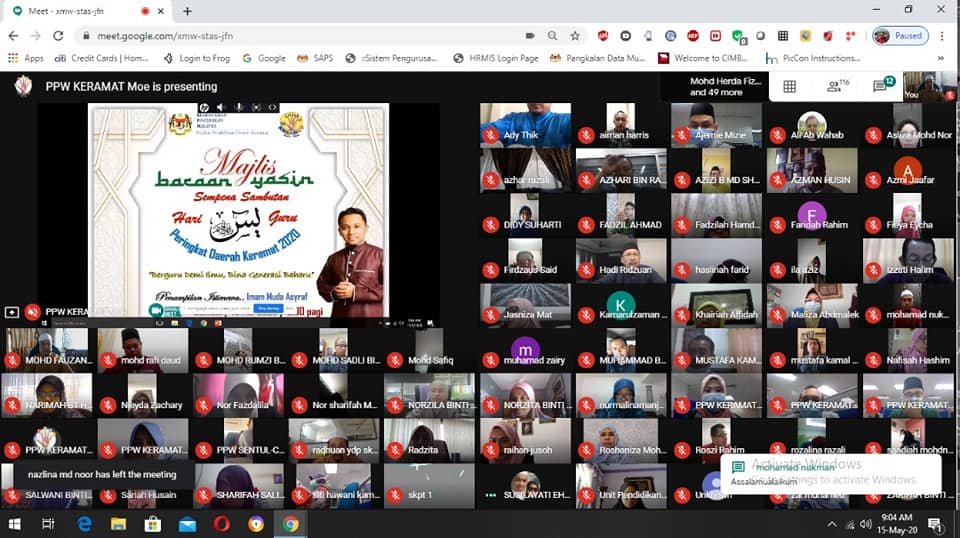Expand the hidden bookmarks overflow chevron
This screenshot has width=960, height=538.
click(x=940, y=58)
